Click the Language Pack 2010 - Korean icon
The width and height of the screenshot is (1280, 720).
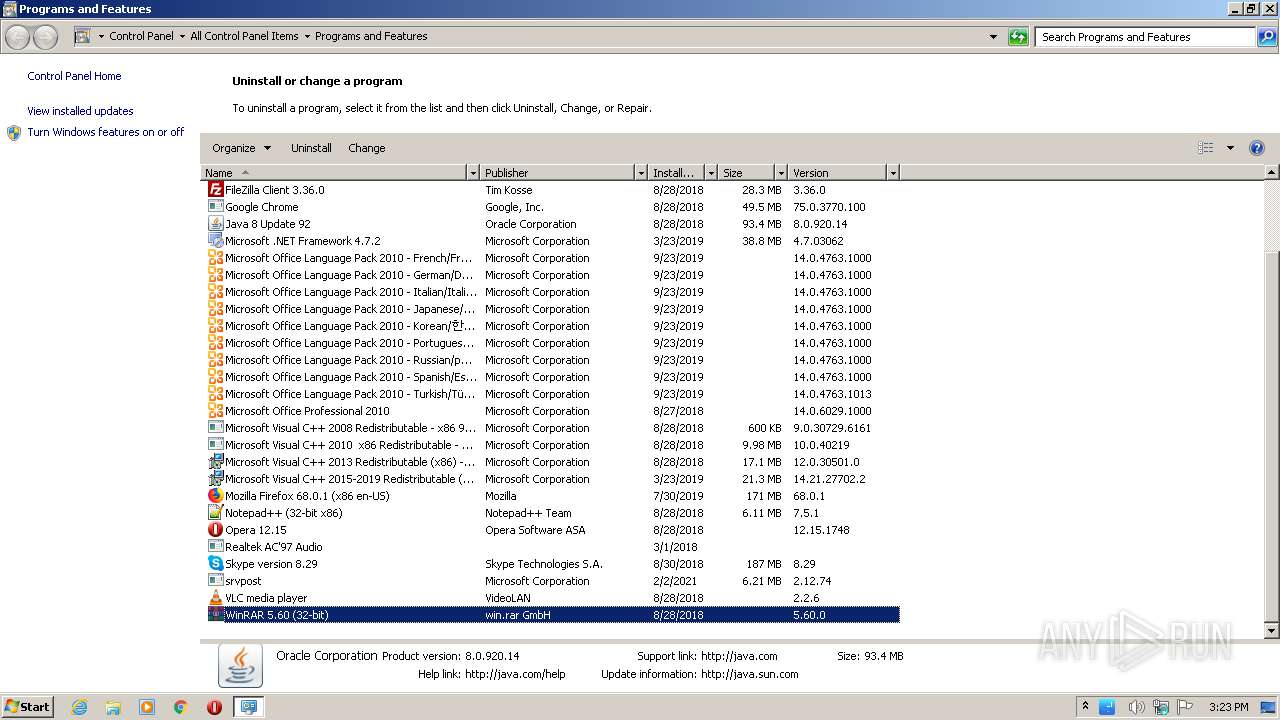pyautogui.click(x=215, y=325)
